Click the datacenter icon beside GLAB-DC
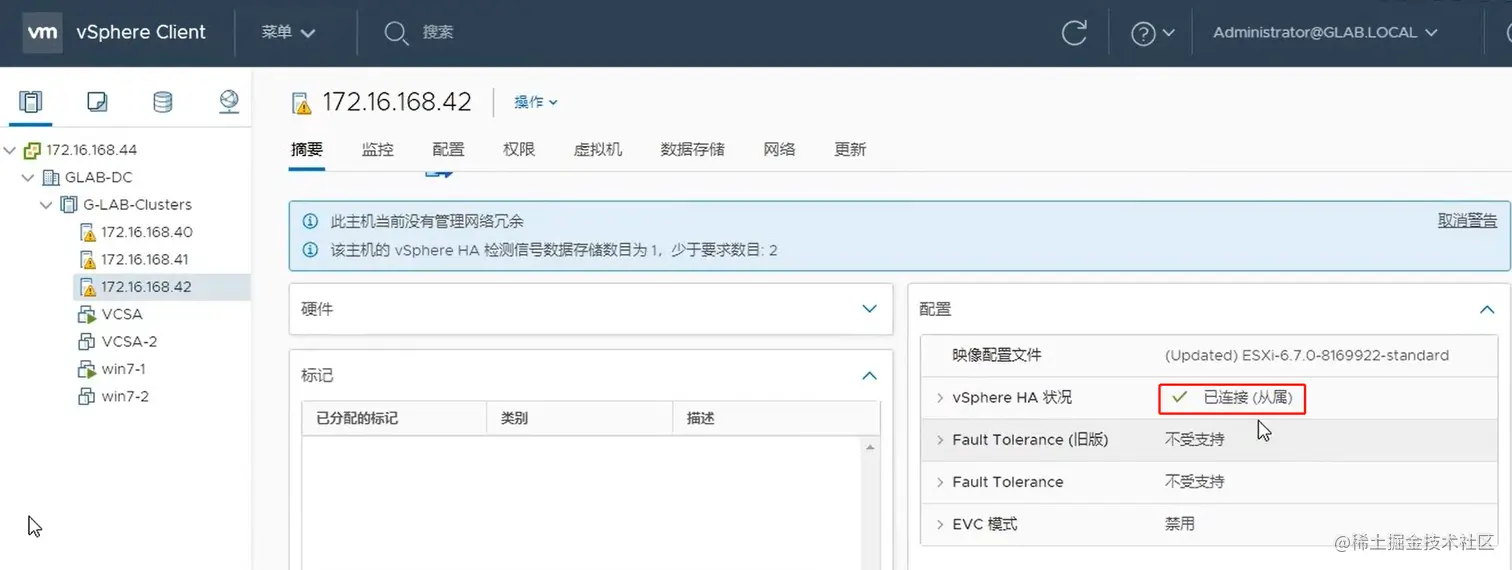 pos(51,177)
